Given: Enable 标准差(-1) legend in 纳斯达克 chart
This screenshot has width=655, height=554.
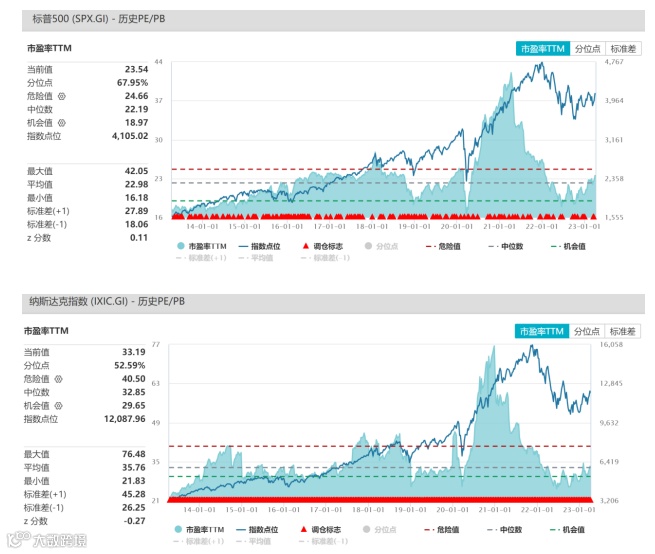Looking at the screenshot, I should [323, 541].
